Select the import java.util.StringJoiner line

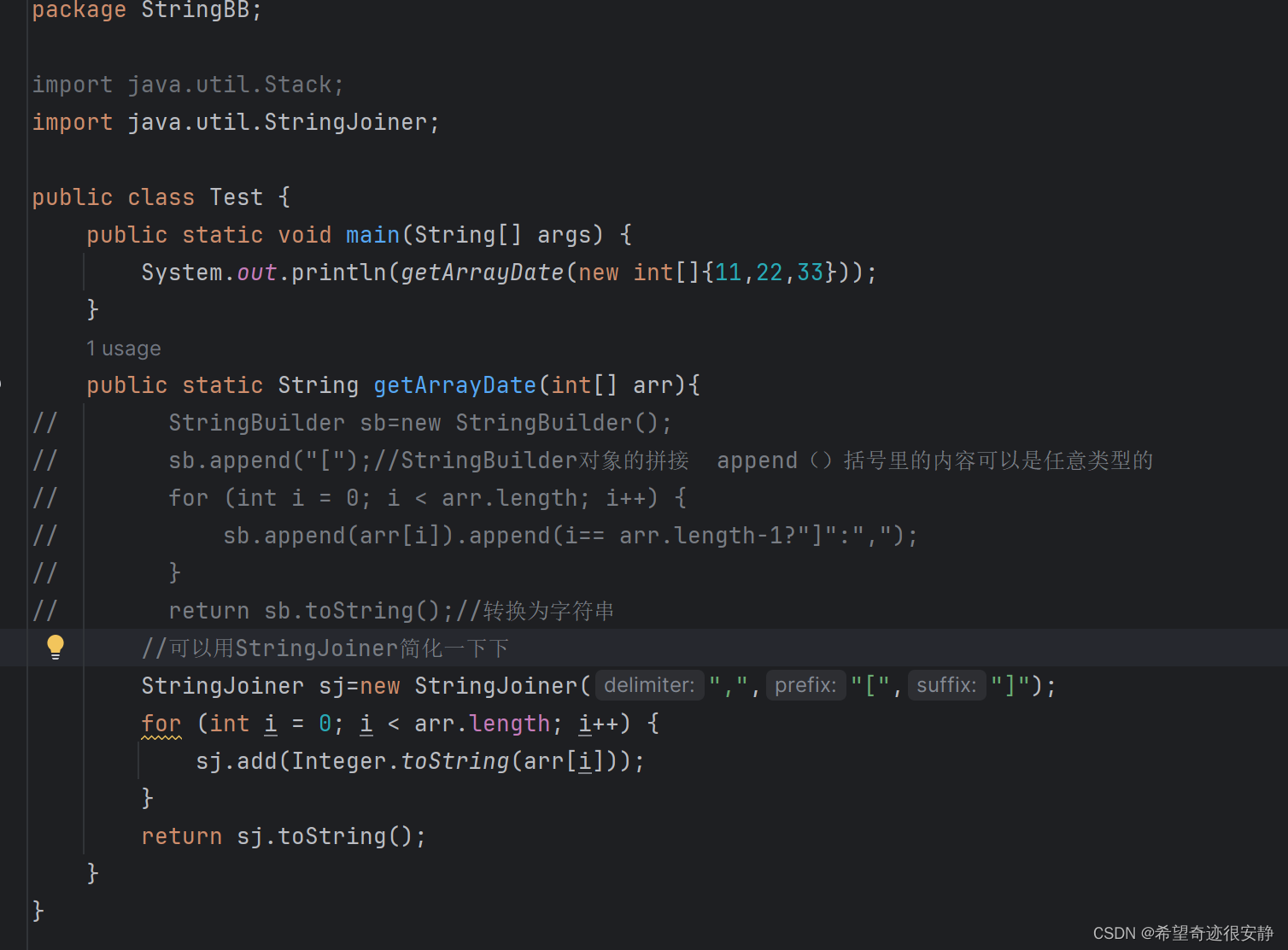pyautogui.click(x=235, y=121)
